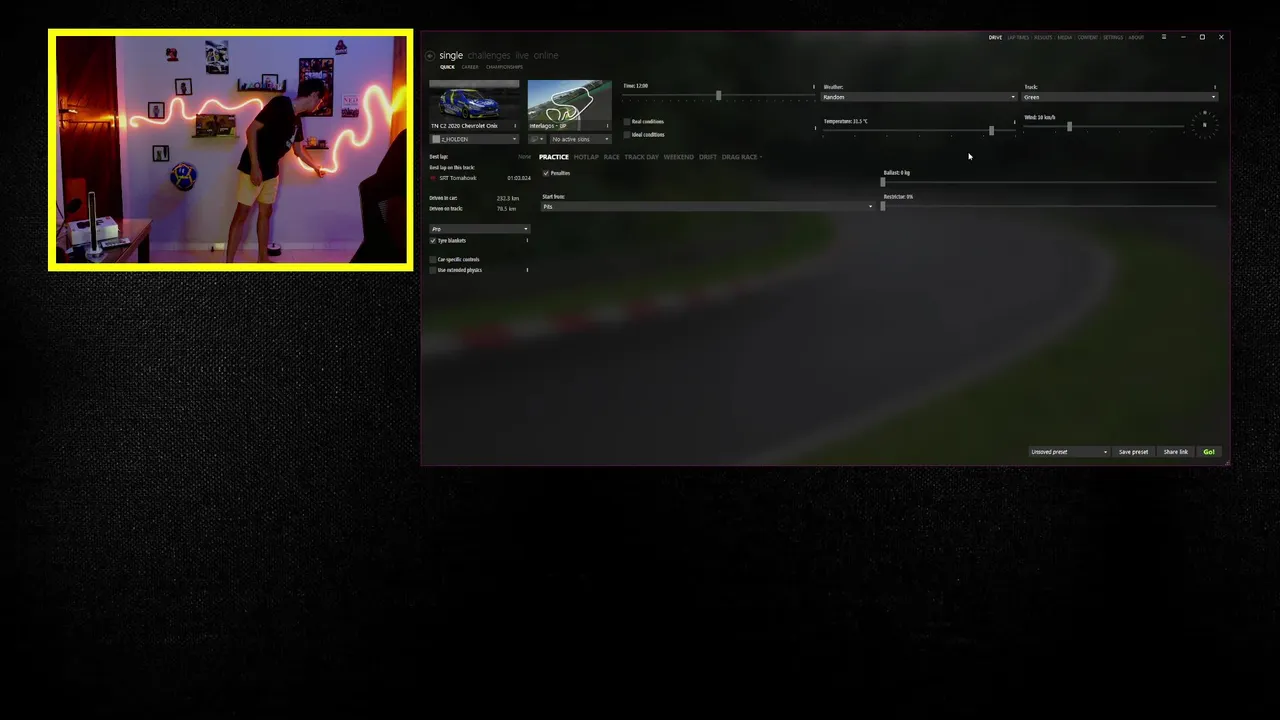The image size is (1280, 720).
Task: Open the Track state dropdown set to Green
Action: click(1120, 97)
